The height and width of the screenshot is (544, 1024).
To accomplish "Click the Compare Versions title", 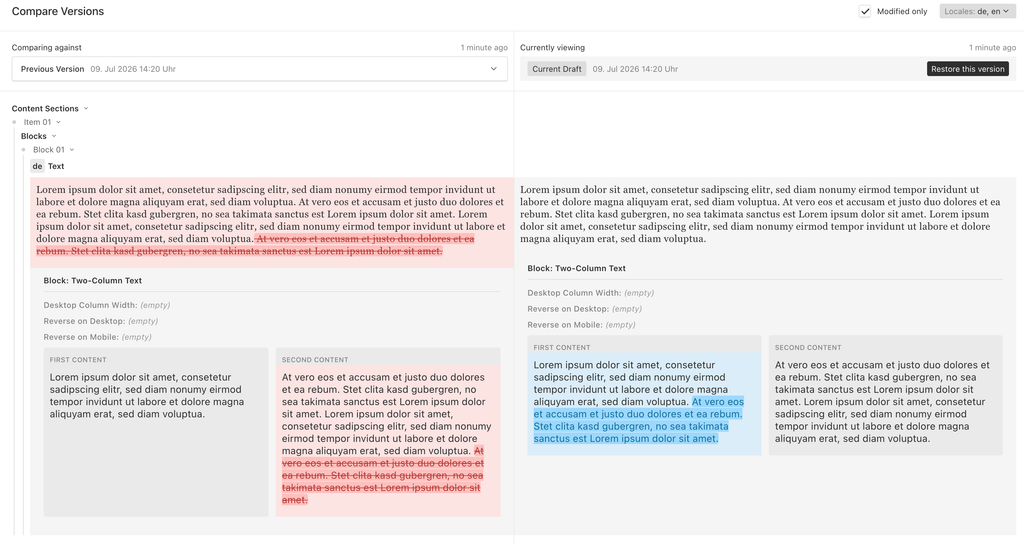I will pyautogui.click(x=57, y=11).
